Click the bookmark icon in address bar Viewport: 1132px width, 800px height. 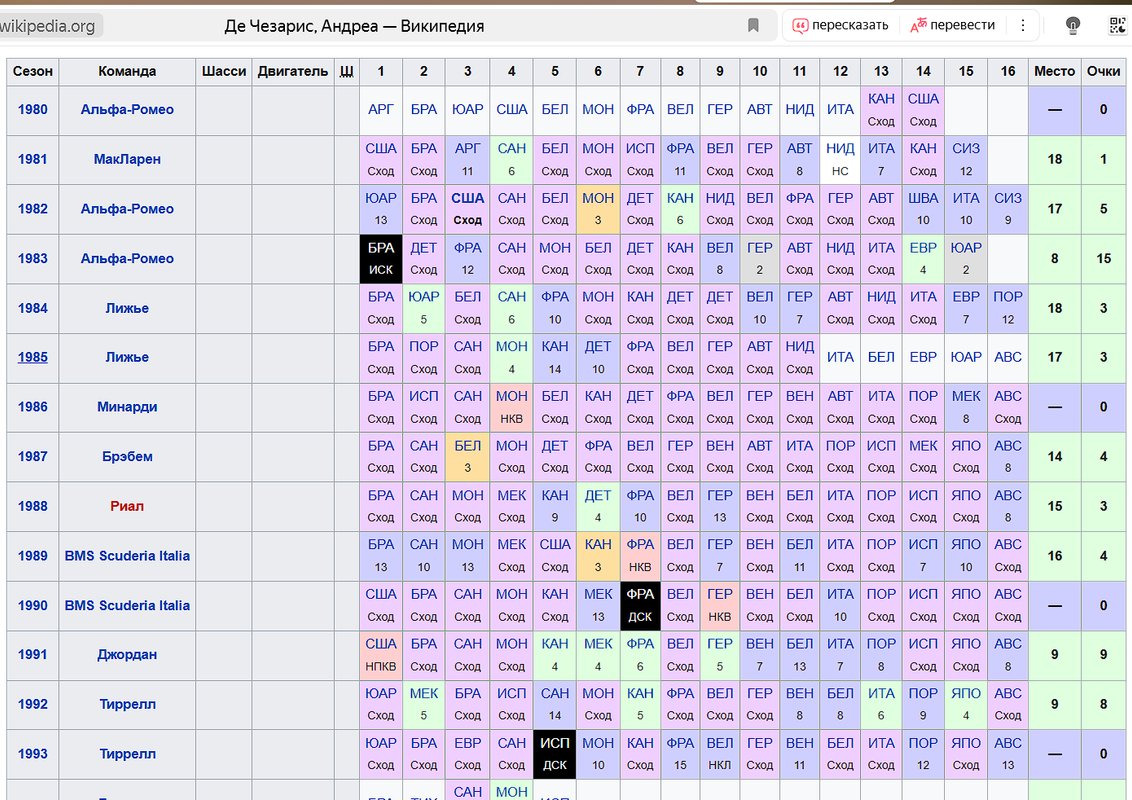(753, 25)
